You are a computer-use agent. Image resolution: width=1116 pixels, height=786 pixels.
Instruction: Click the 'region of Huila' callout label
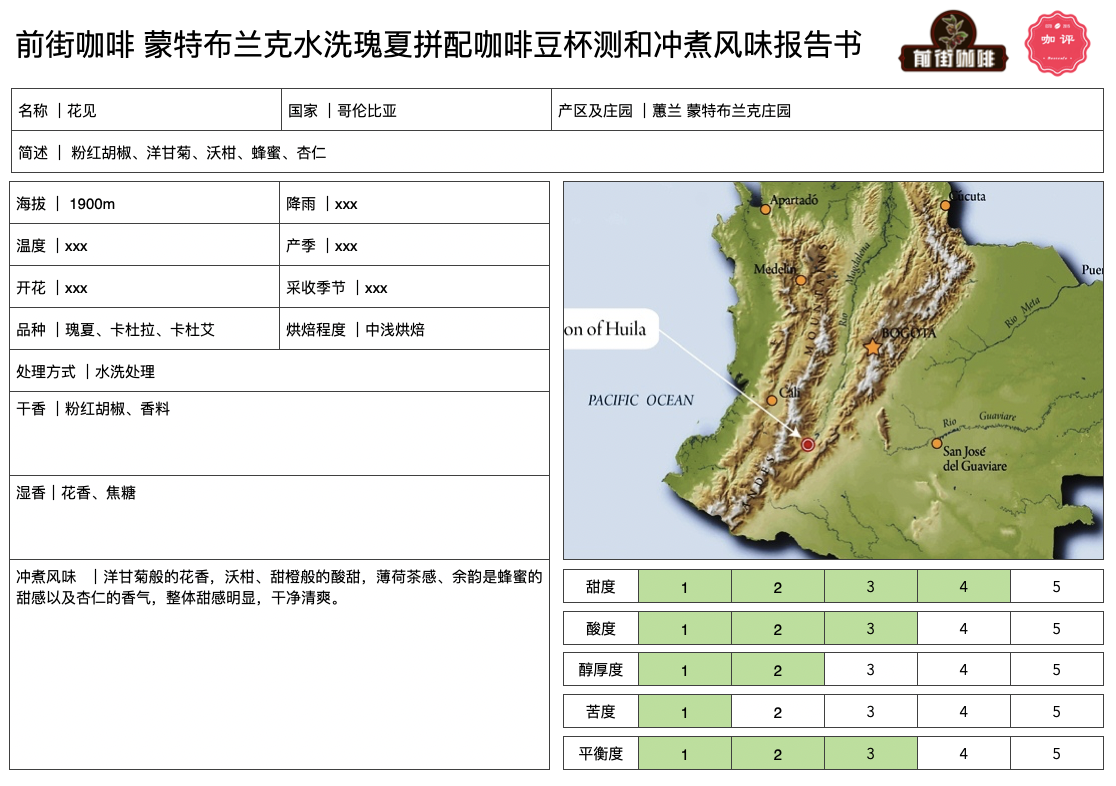tap(608, 329)
